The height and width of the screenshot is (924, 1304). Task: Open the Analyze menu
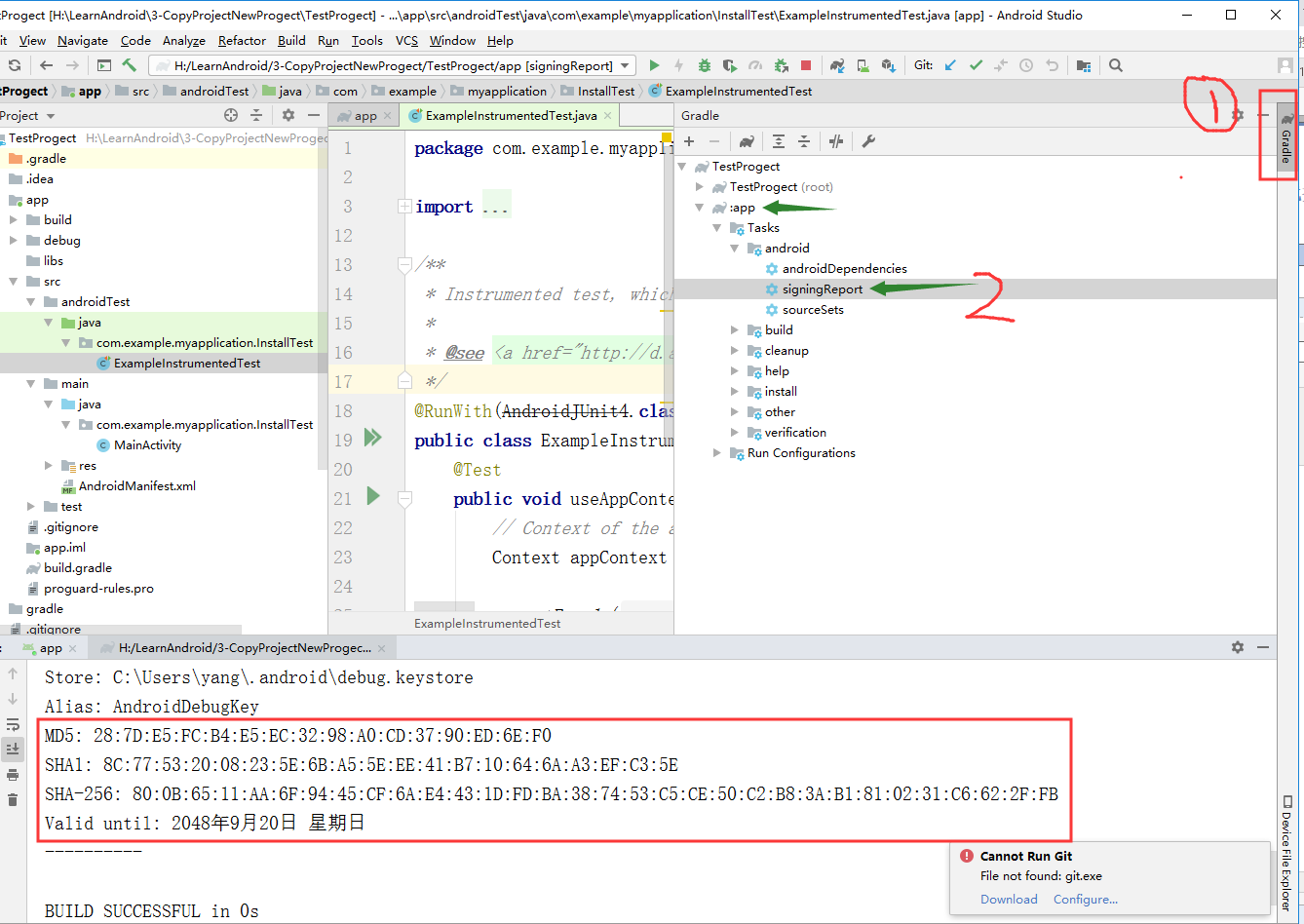[x=184, y=40]
